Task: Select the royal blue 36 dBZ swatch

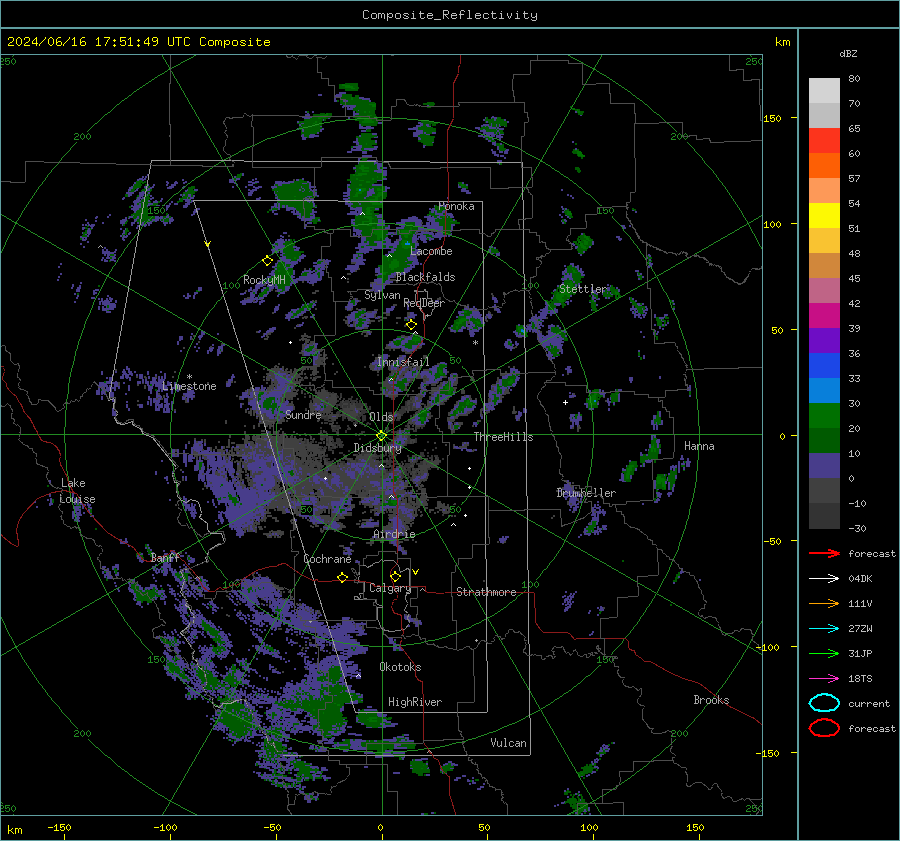Action: click(x=824, y=366)
